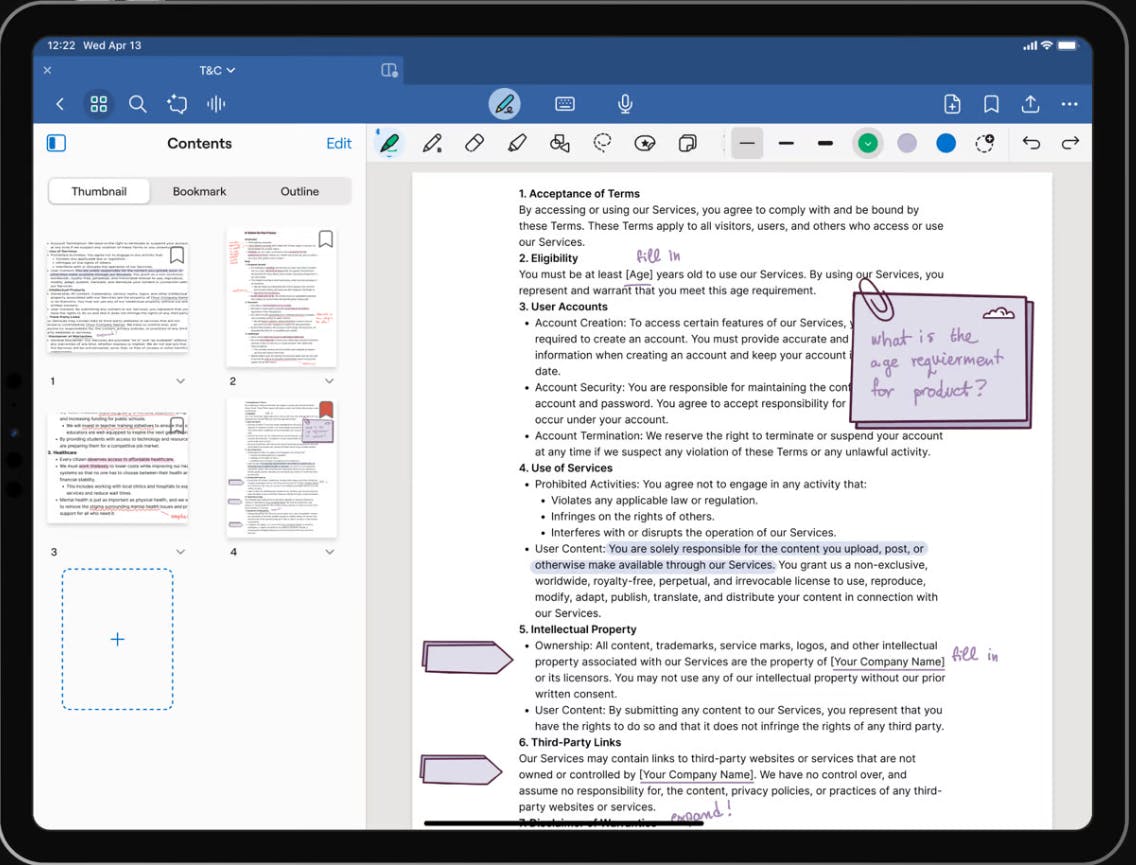Close the T&C document tab
Image resolution: width=1136 pixels, height=865 pixels.
(x=47, y=70)
